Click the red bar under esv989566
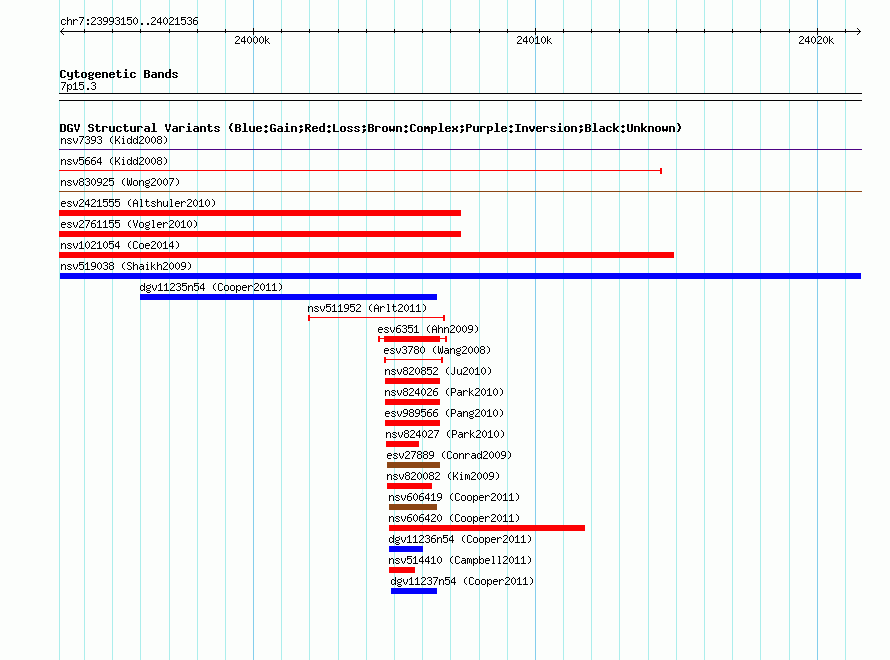890x660 pixels. (x=413, y=423)
